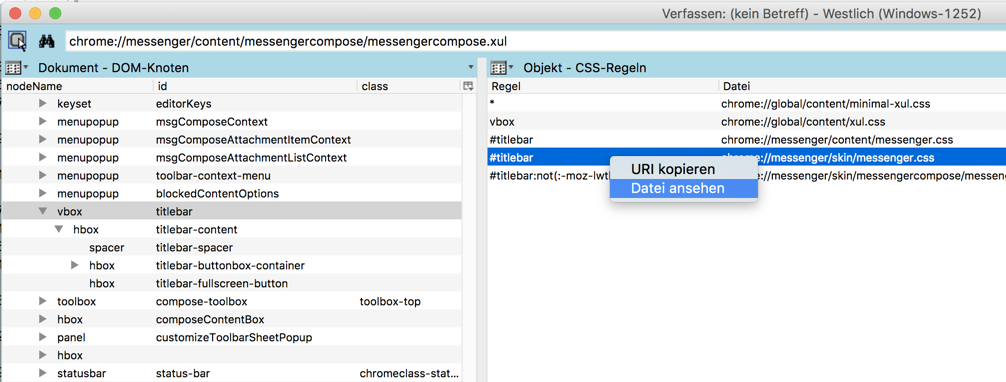Open the Objekt panel view icon menu

[x=502, y=67]
